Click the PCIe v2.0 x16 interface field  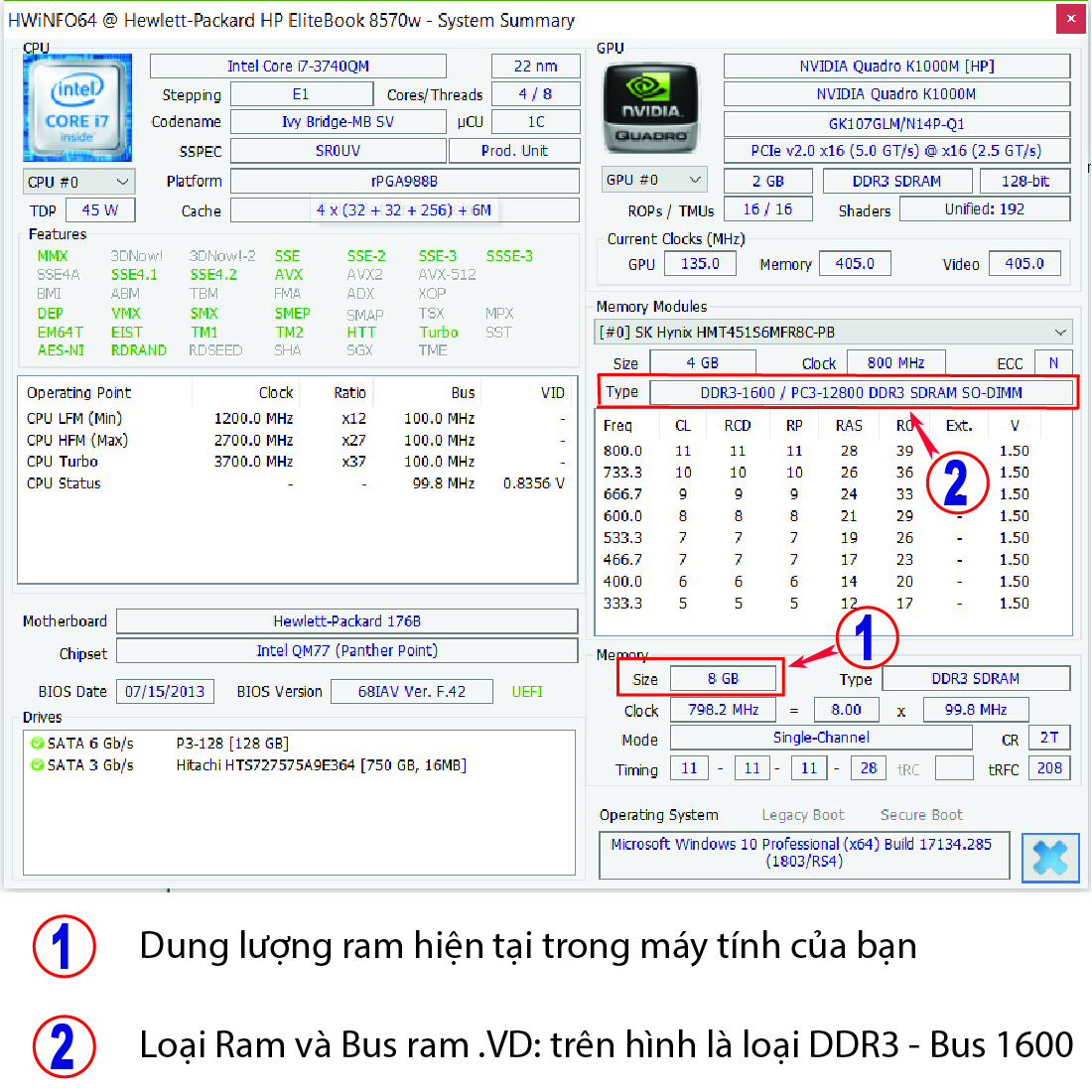(897, 151)
